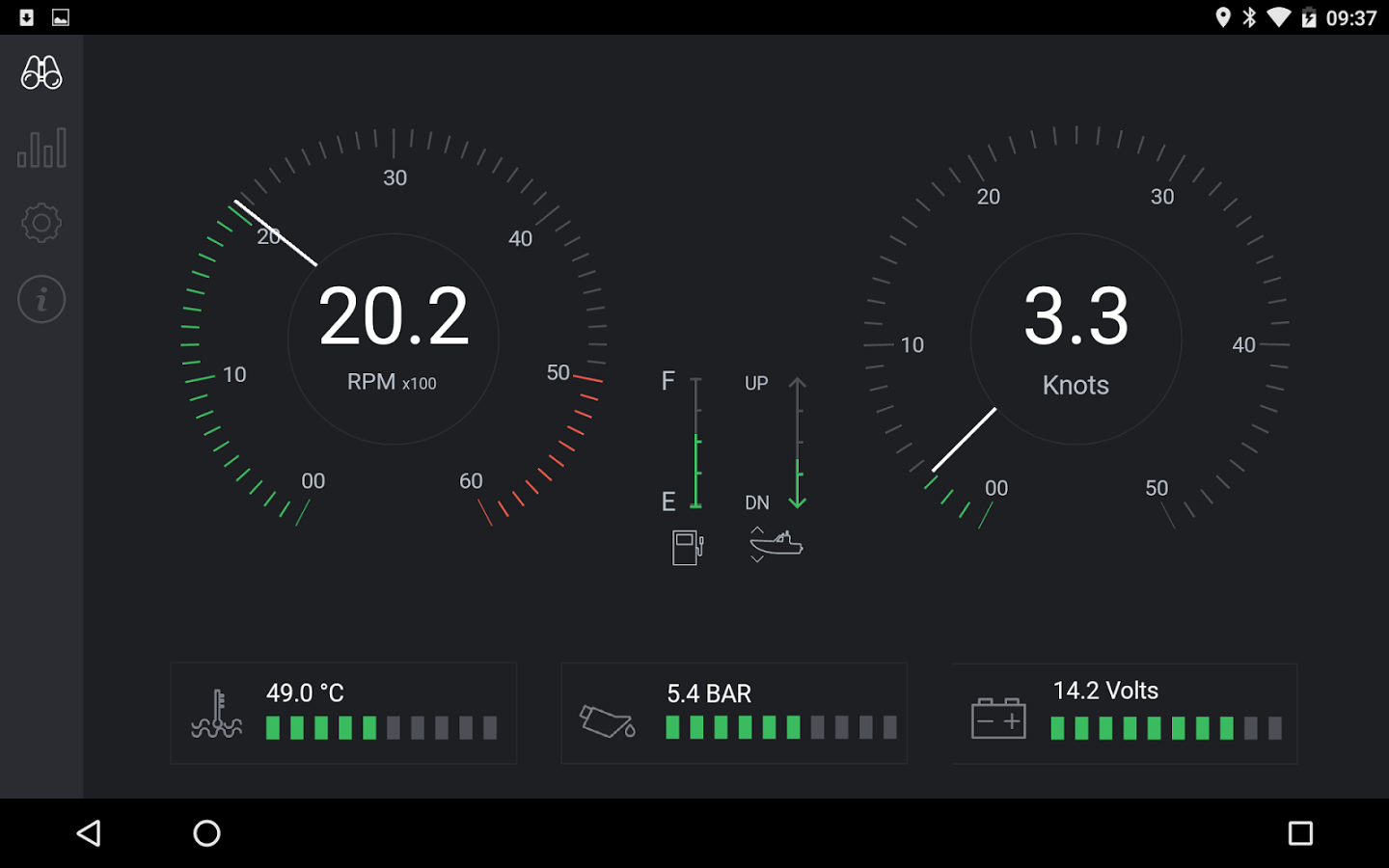This screenshot has height=868, width=1389.
Task: Tap the Android home circle button
Action: coord(206,833)
